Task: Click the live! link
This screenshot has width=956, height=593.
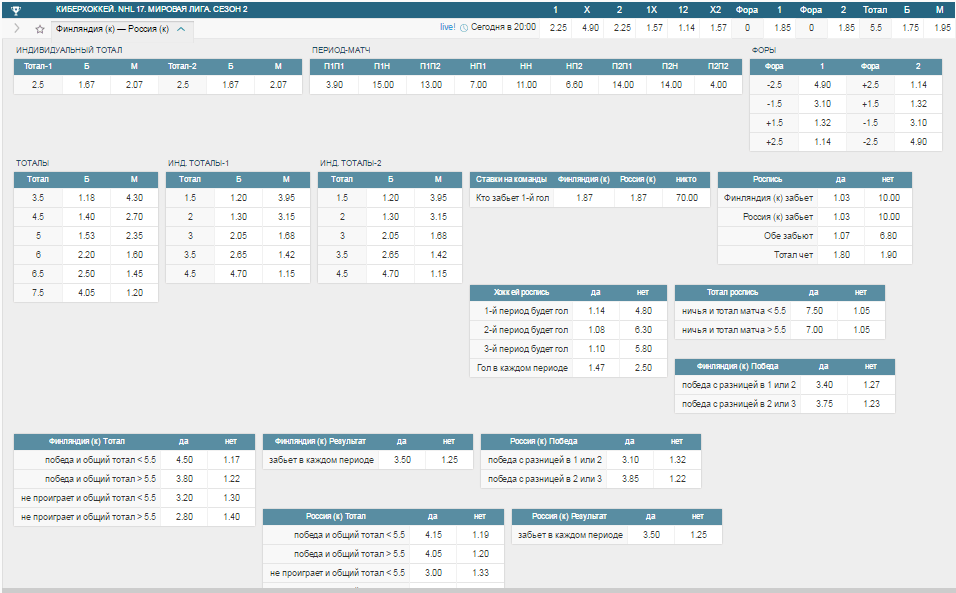Action: (x=448, y=27)
